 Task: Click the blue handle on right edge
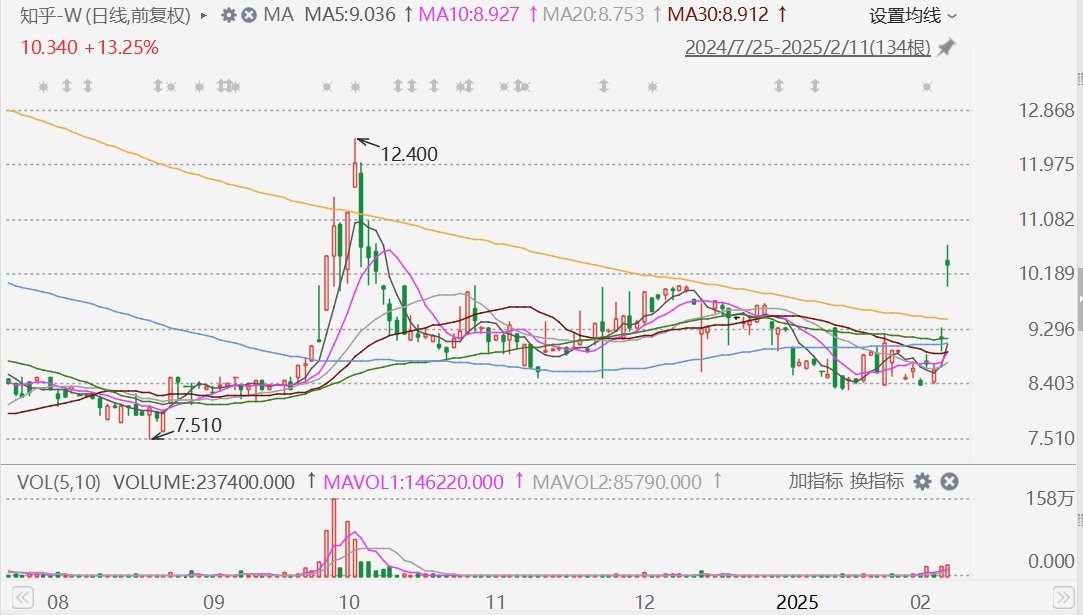coord(1079,300)
